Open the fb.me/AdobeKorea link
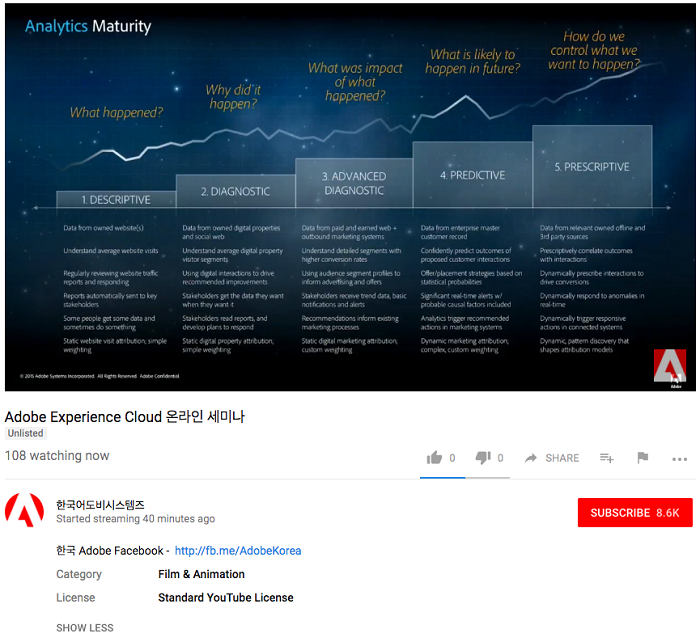700x642 pixels. [238, 551]
